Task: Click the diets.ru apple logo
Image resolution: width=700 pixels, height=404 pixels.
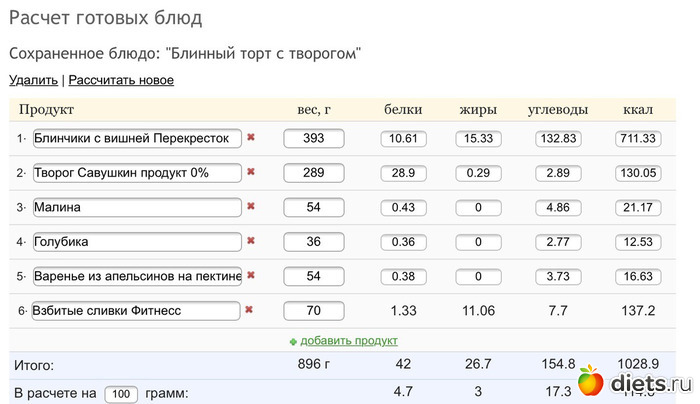Action: click(592, 383)
